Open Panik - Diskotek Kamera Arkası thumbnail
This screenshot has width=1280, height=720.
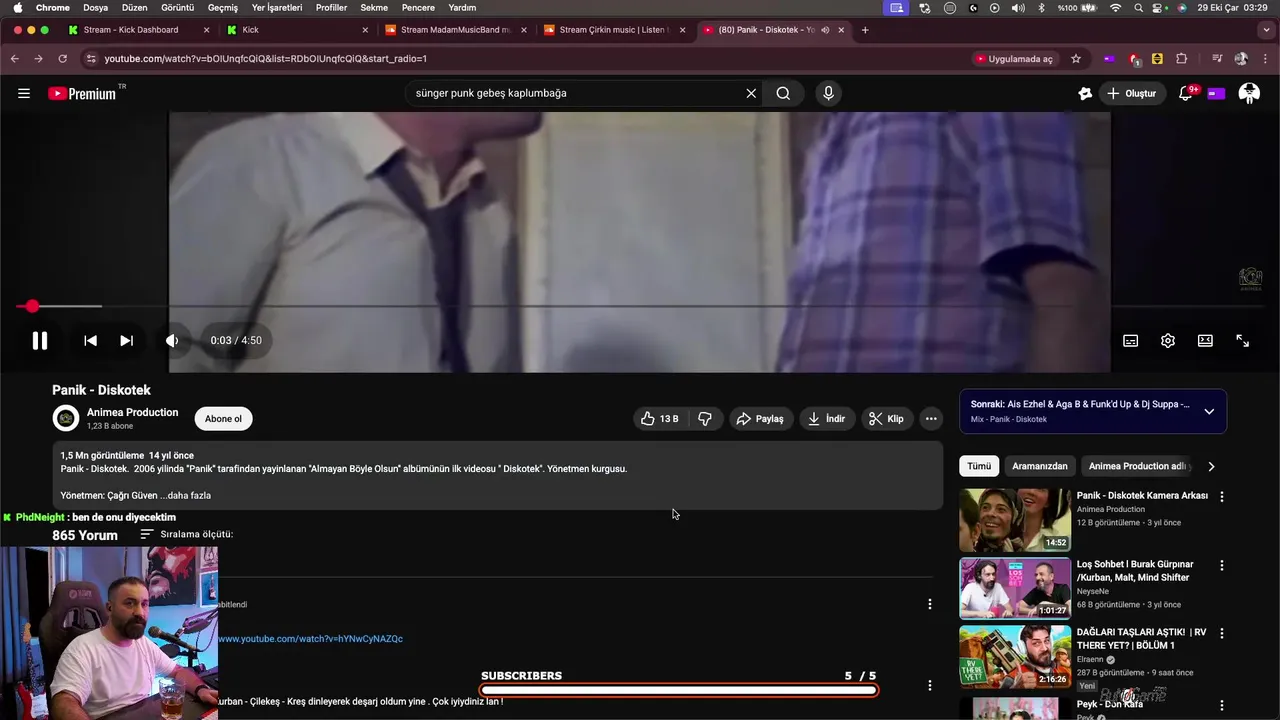(x=1015, y=520)
